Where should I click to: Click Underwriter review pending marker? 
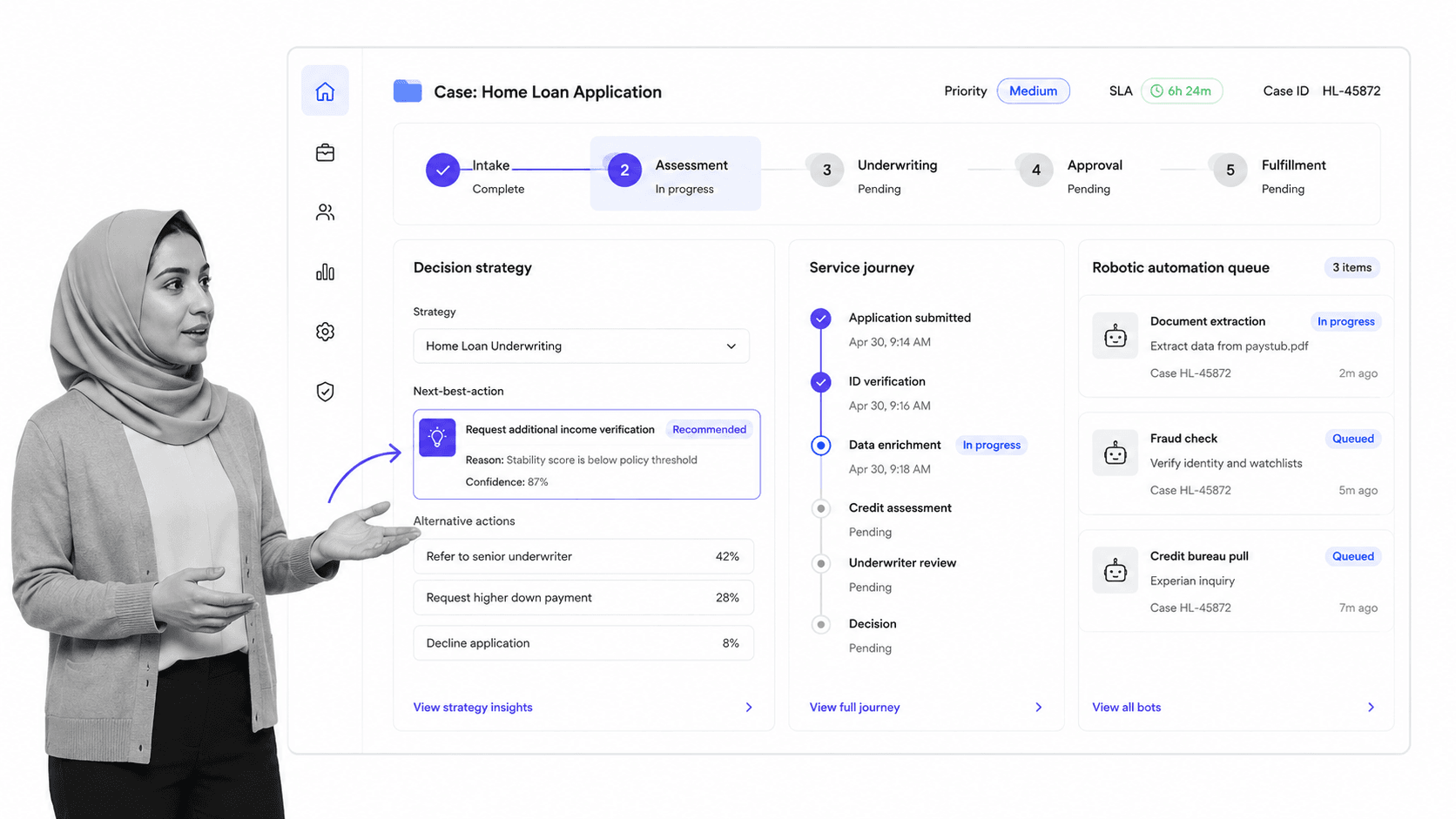(820, 563)
